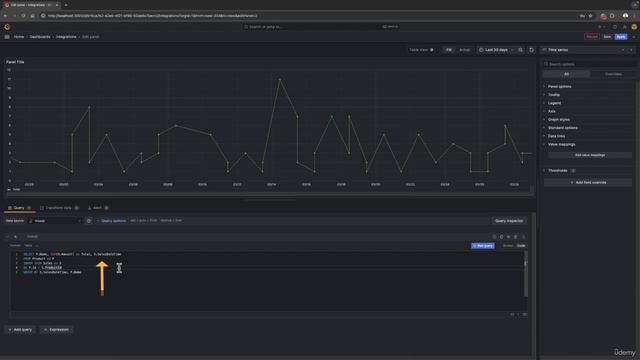Image resolution: width=640 pixels, height=360 pixels.
Task: Expand the Tooltip section
Action: click(553, 95)
